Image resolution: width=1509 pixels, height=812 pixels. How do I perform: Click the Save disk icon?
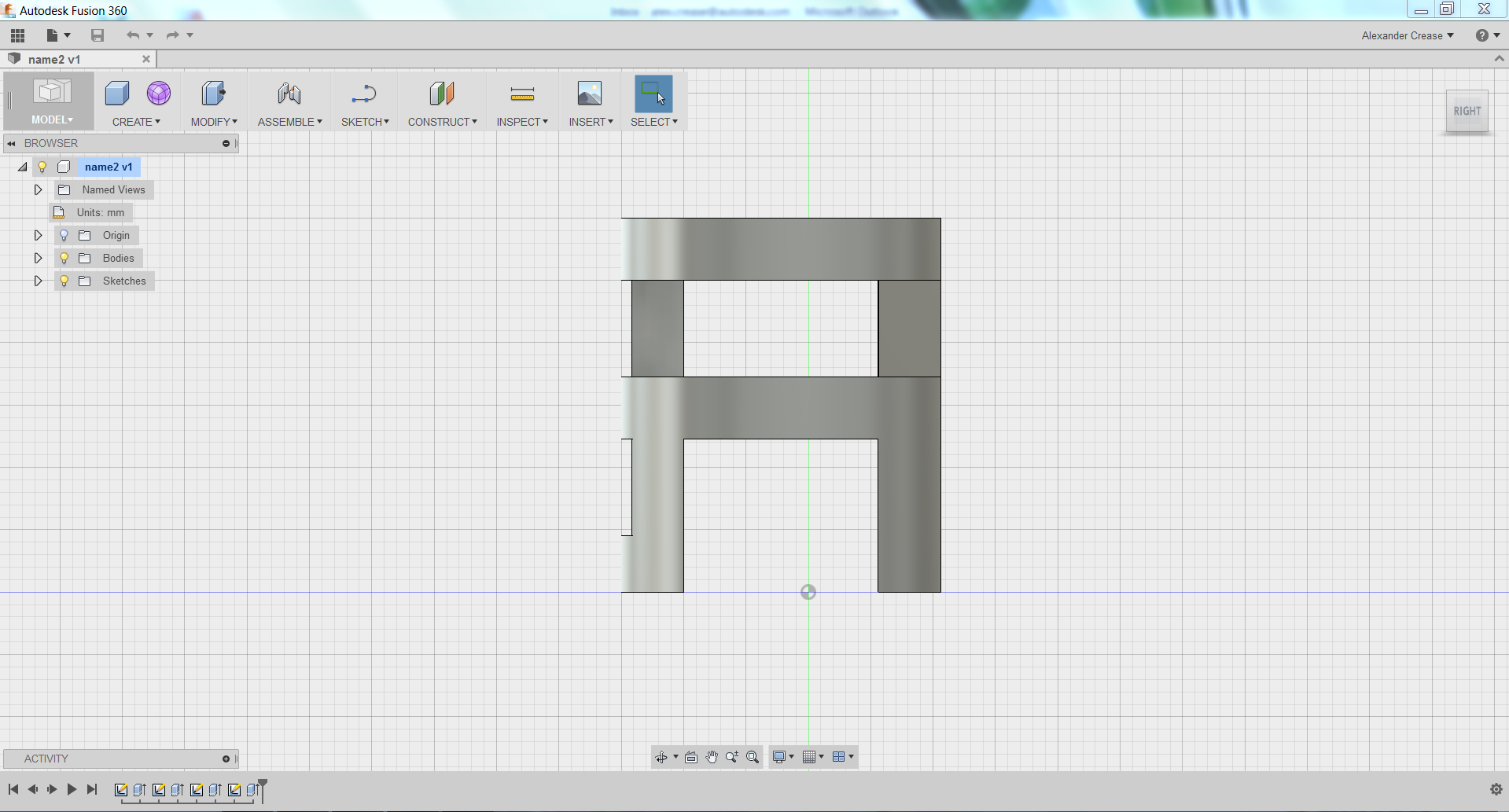point(98,35)
